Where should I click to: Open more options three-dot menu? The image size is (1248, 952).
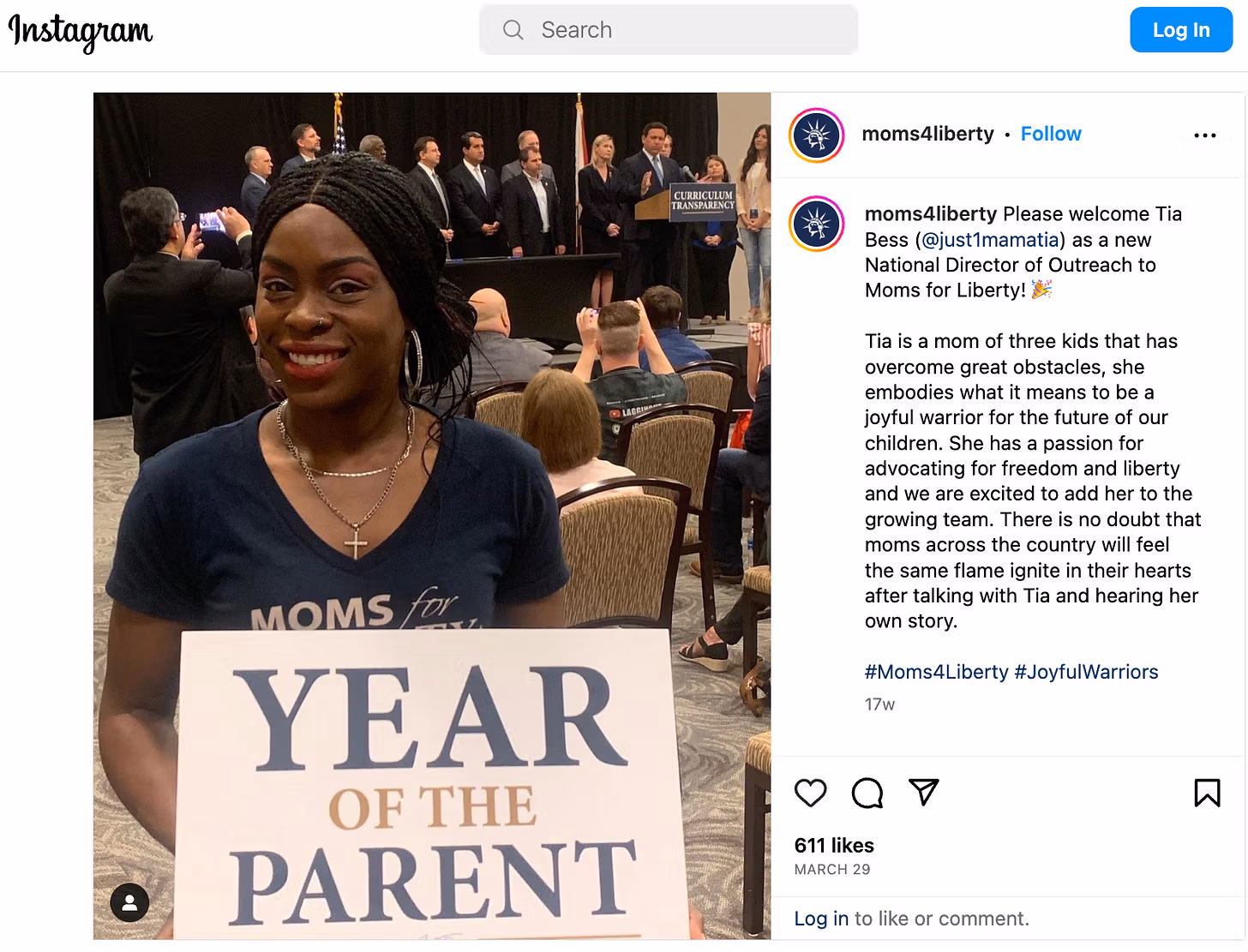(1204, 135)
